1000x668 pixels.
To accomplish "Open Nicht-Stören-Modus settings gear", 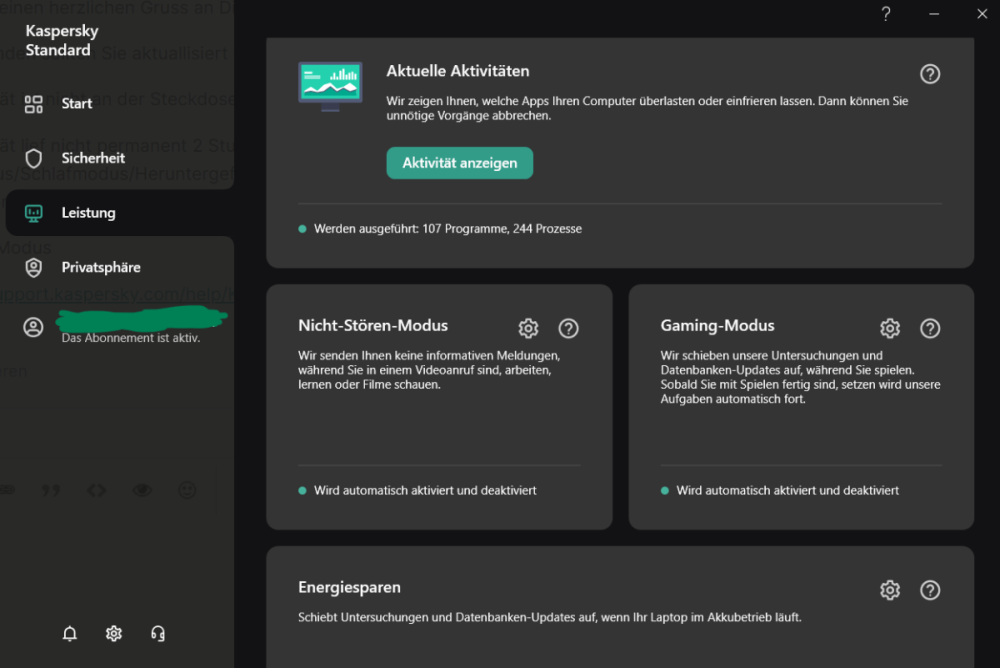I will (528, 328).
